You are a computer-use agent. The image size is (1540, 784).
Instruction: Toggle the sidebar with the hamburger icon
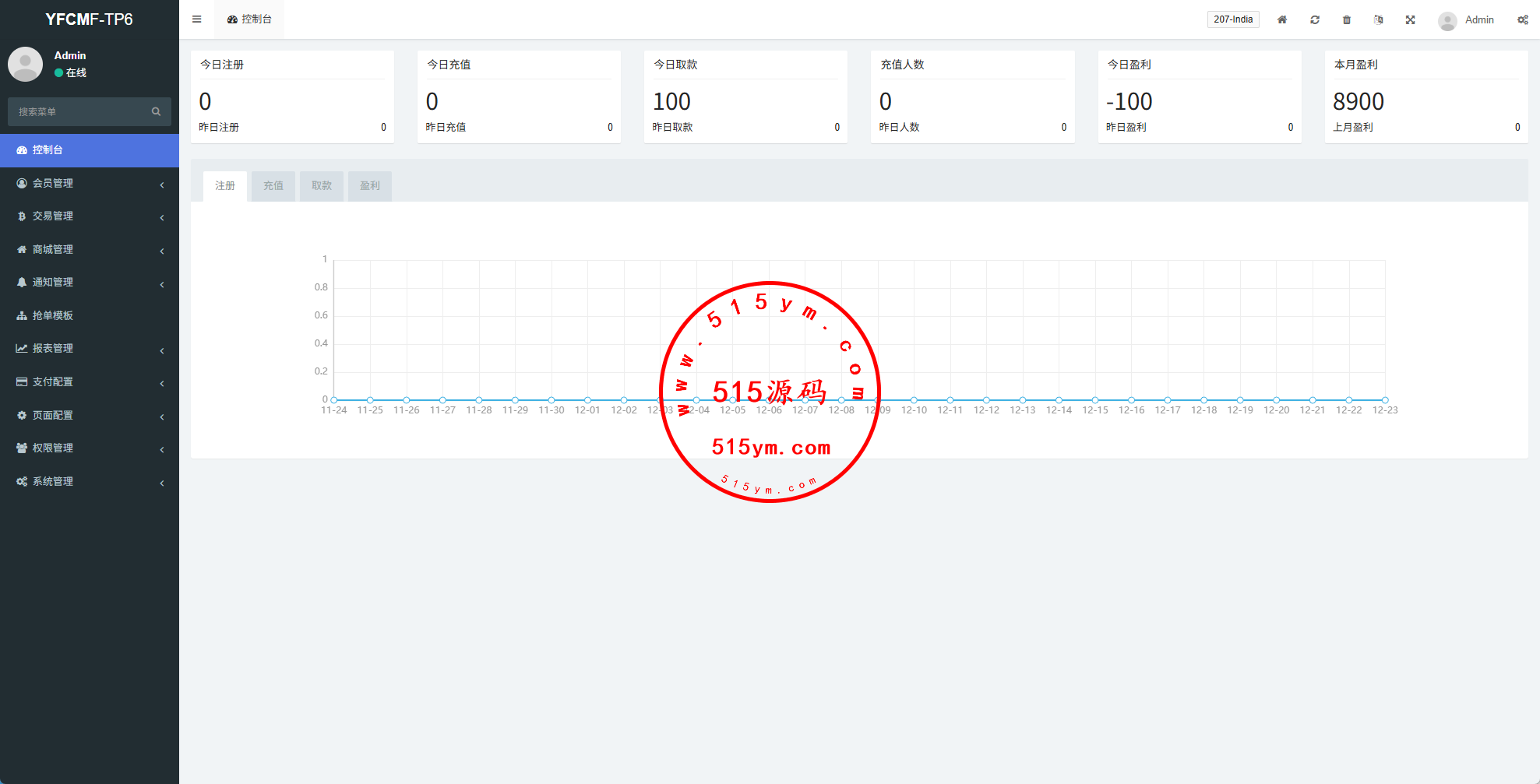tap(196, 19)
